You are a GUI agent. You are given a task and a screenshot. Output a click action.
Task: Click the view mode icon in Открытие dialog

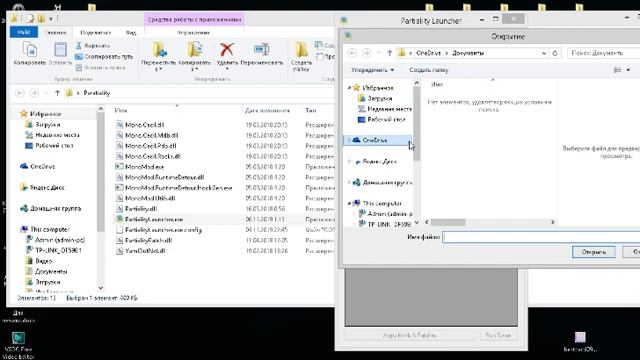click(618, 70)
